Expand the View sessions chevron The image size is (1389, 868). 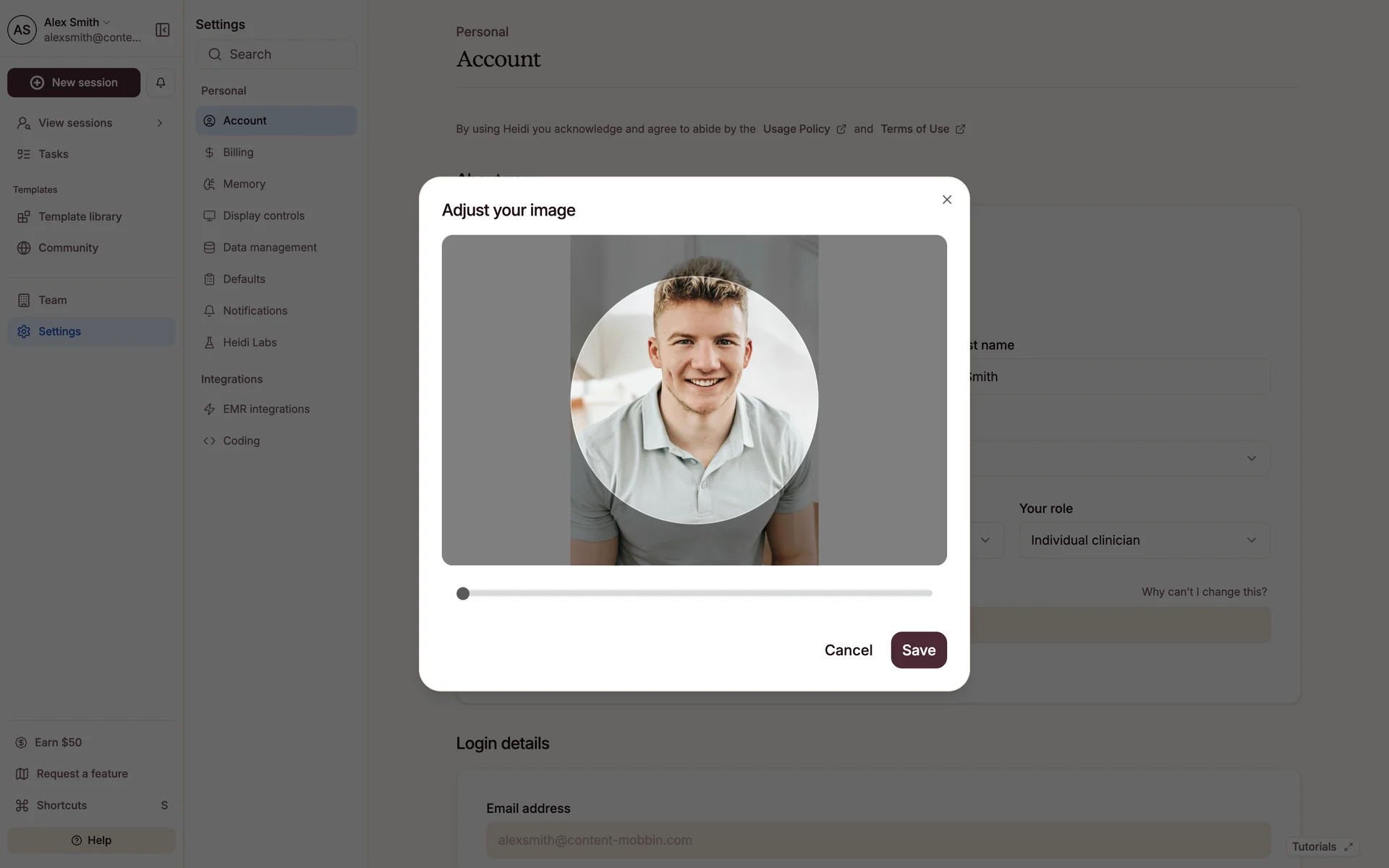pyautogui.click(x=160, y=123)
